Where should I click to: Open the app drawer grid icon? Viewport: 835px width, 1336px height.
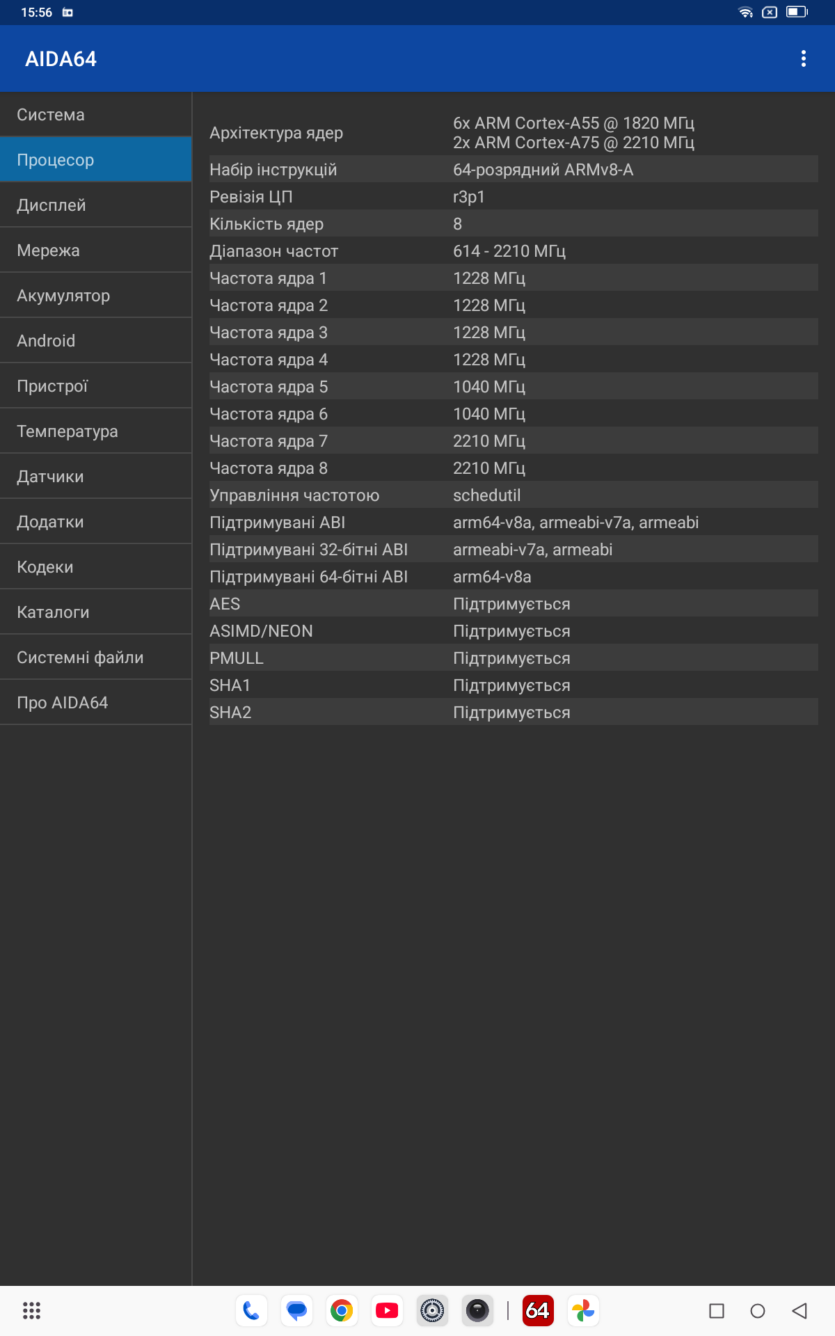(31, 1310)
